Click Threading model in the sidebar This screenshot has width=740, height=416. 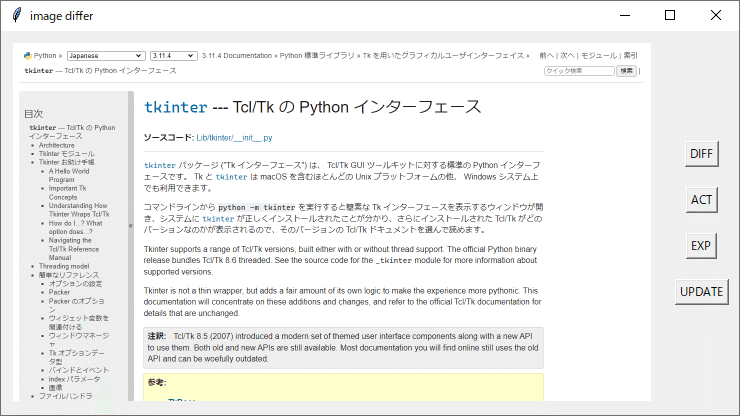64,266
